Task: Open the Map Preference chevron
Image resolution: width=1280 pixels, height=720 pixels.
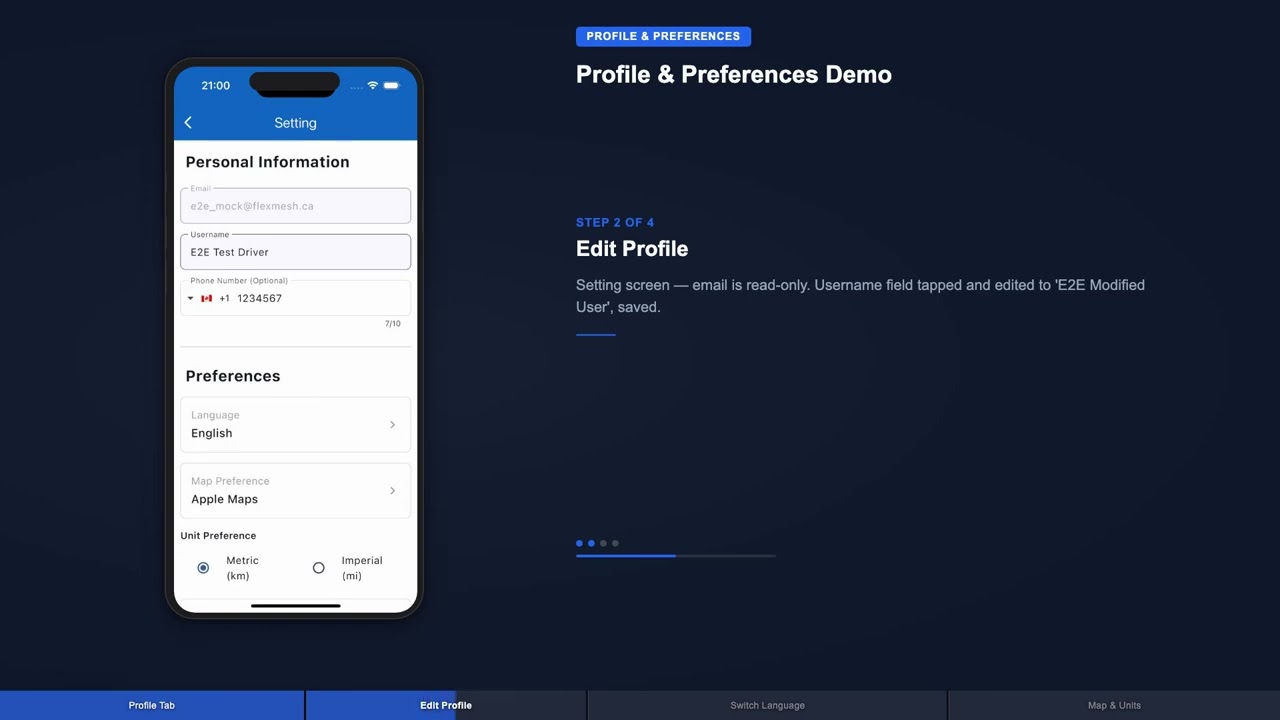Action: [392, 491]
